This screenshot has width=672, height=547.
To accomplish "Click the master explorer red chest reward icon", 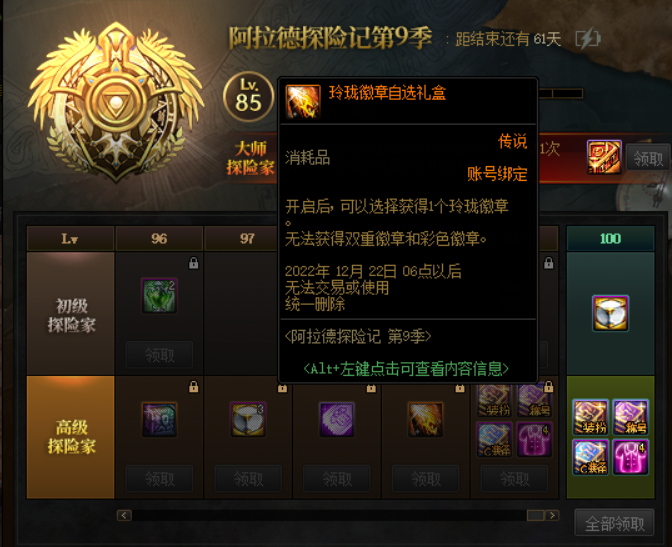I will pos(604,157).
